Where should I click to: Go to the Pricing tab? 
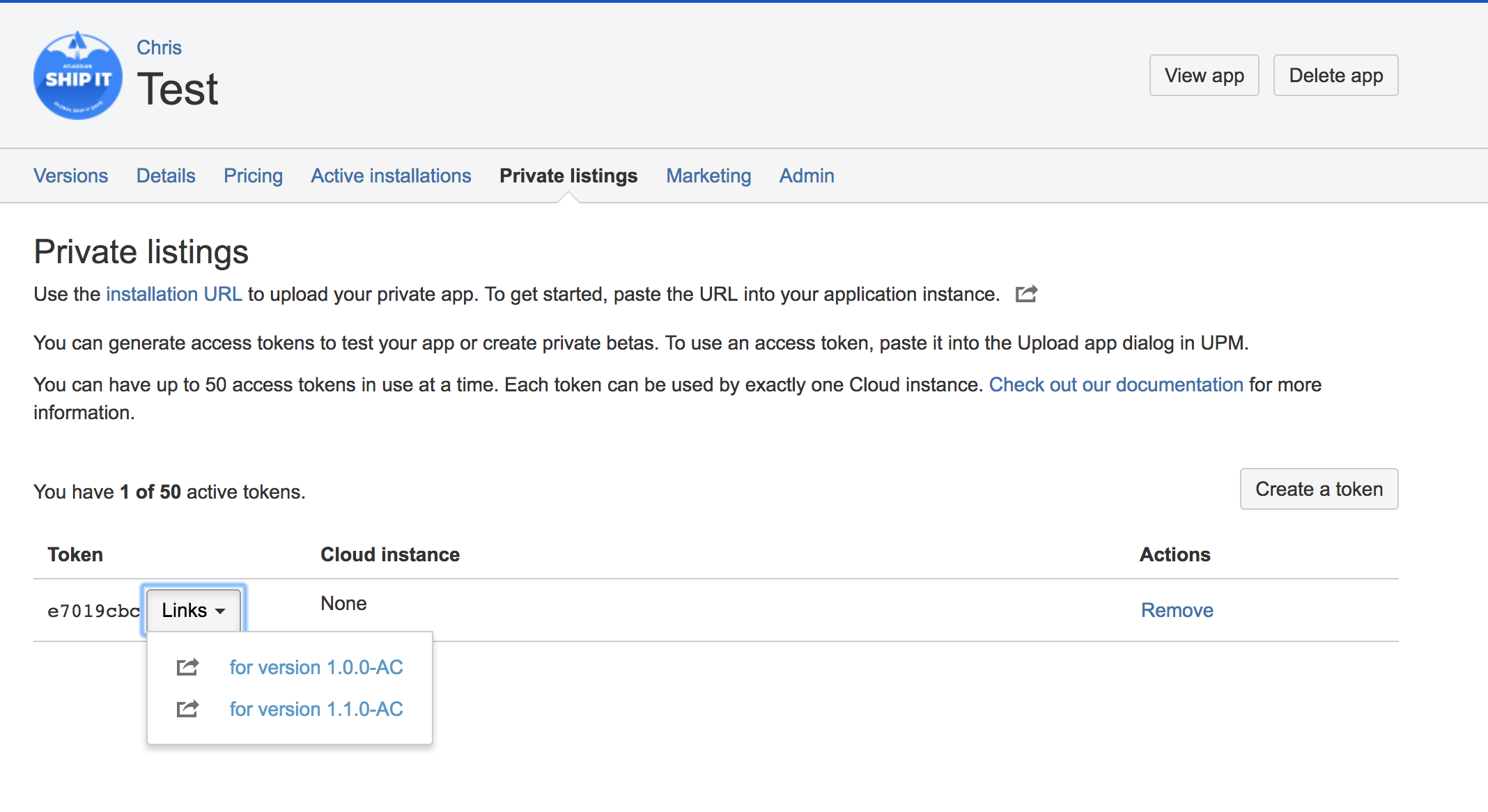point(253,175)
